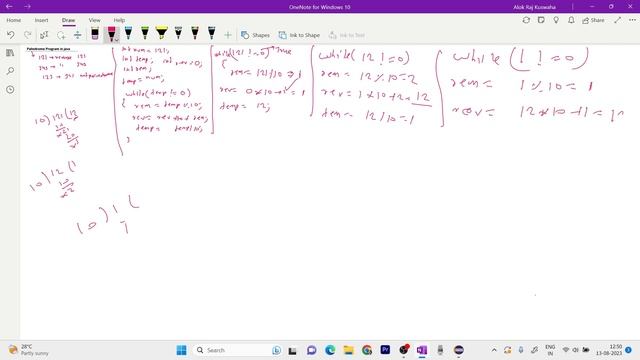Screen dimensions: 640x360
Task: Open recent notes in the sidebar
Action: click(10, 89)
